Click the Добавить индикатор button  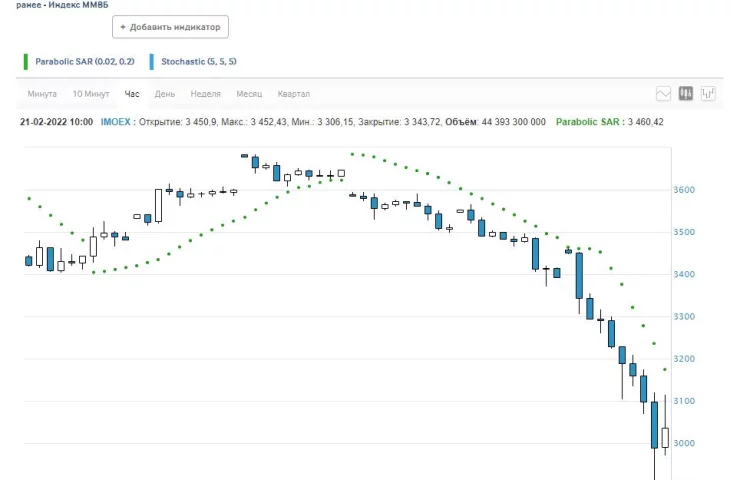(x=170, y=27)
